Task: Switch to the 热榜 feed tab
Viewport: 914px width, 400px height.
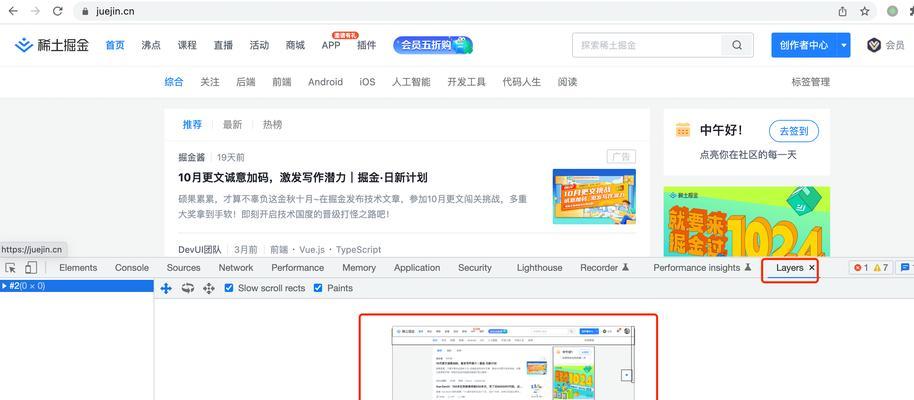Action: click(272, 124)
